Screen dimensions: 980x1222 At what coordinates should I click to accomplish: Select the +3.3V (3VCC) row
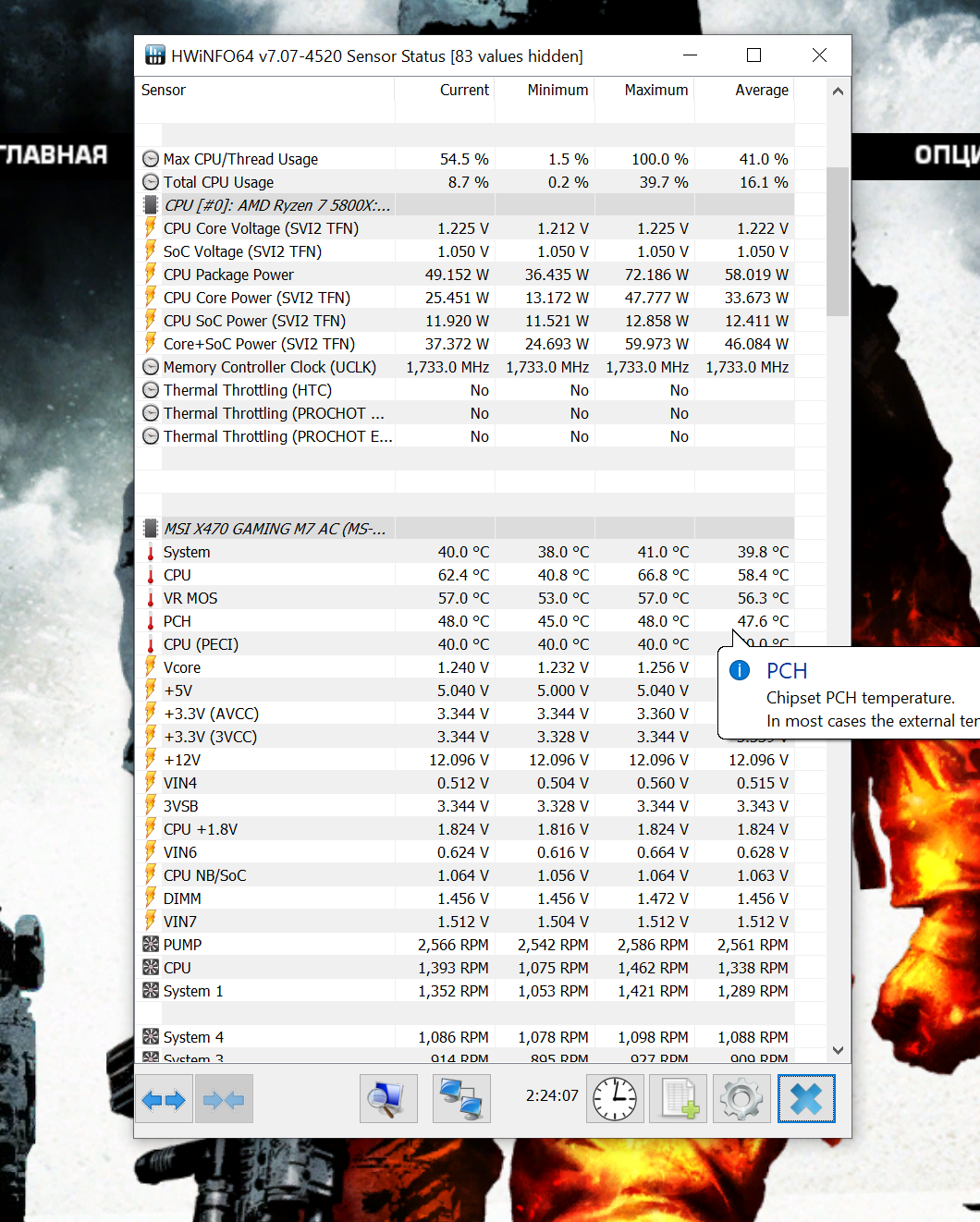(x=464, y=737)
